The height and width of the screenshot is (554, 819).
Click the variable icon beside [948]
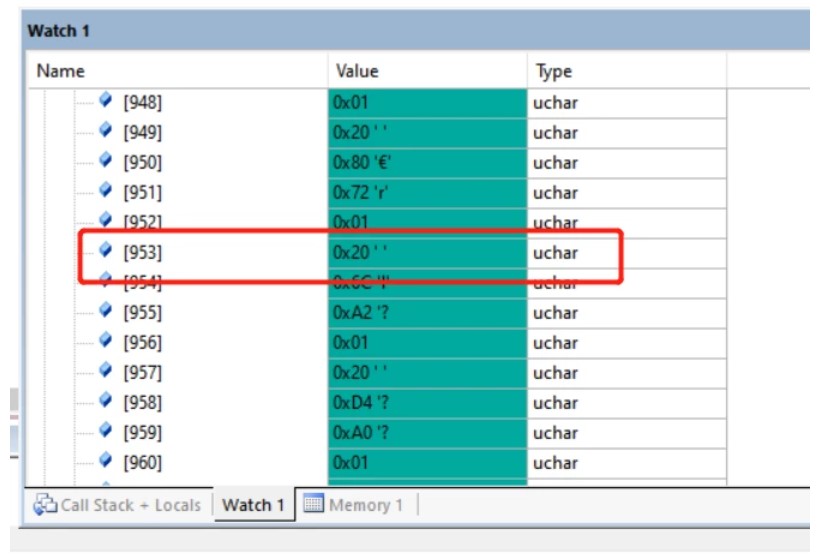pos(106,99)
